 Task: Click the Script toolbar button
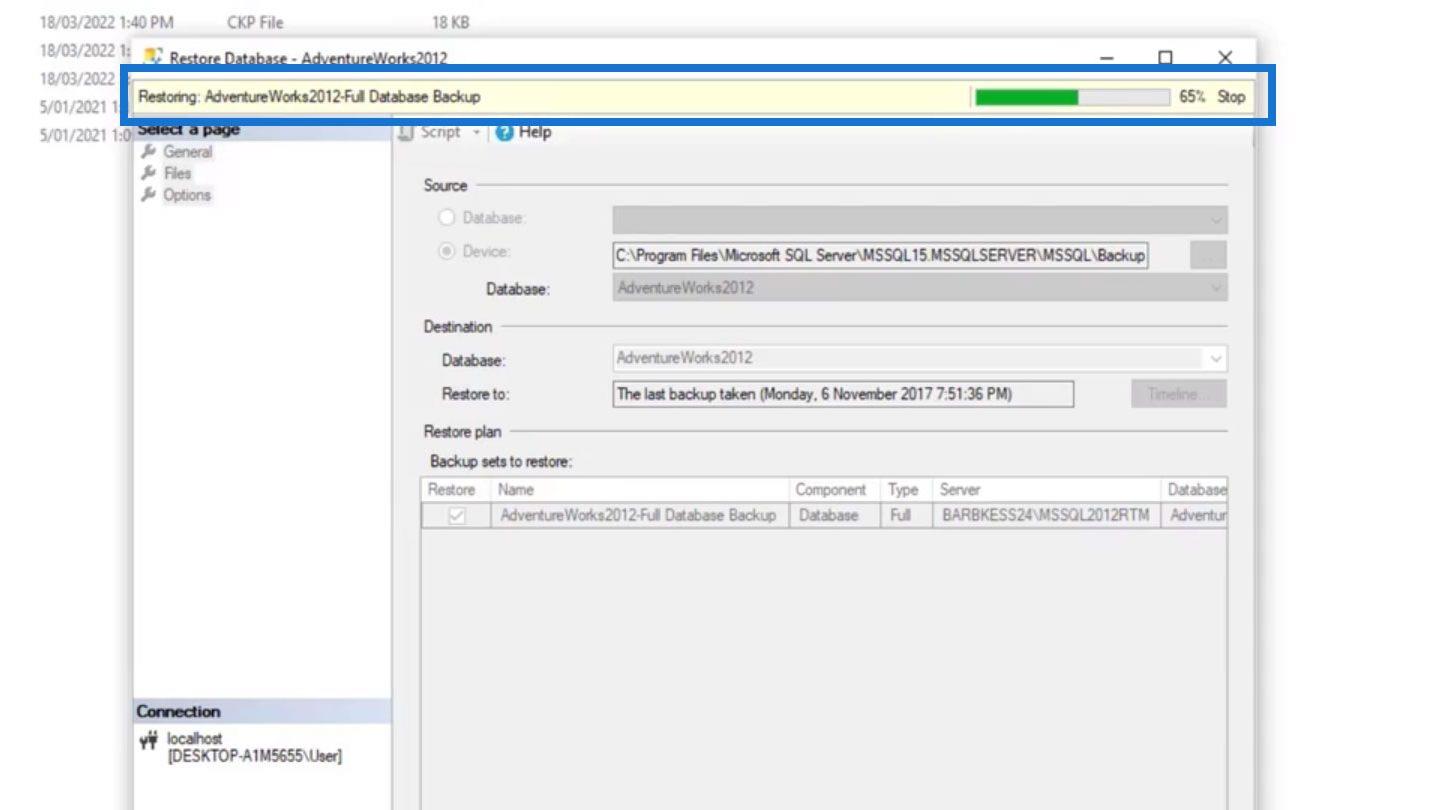pyautogui.click(x=431, y=132)
